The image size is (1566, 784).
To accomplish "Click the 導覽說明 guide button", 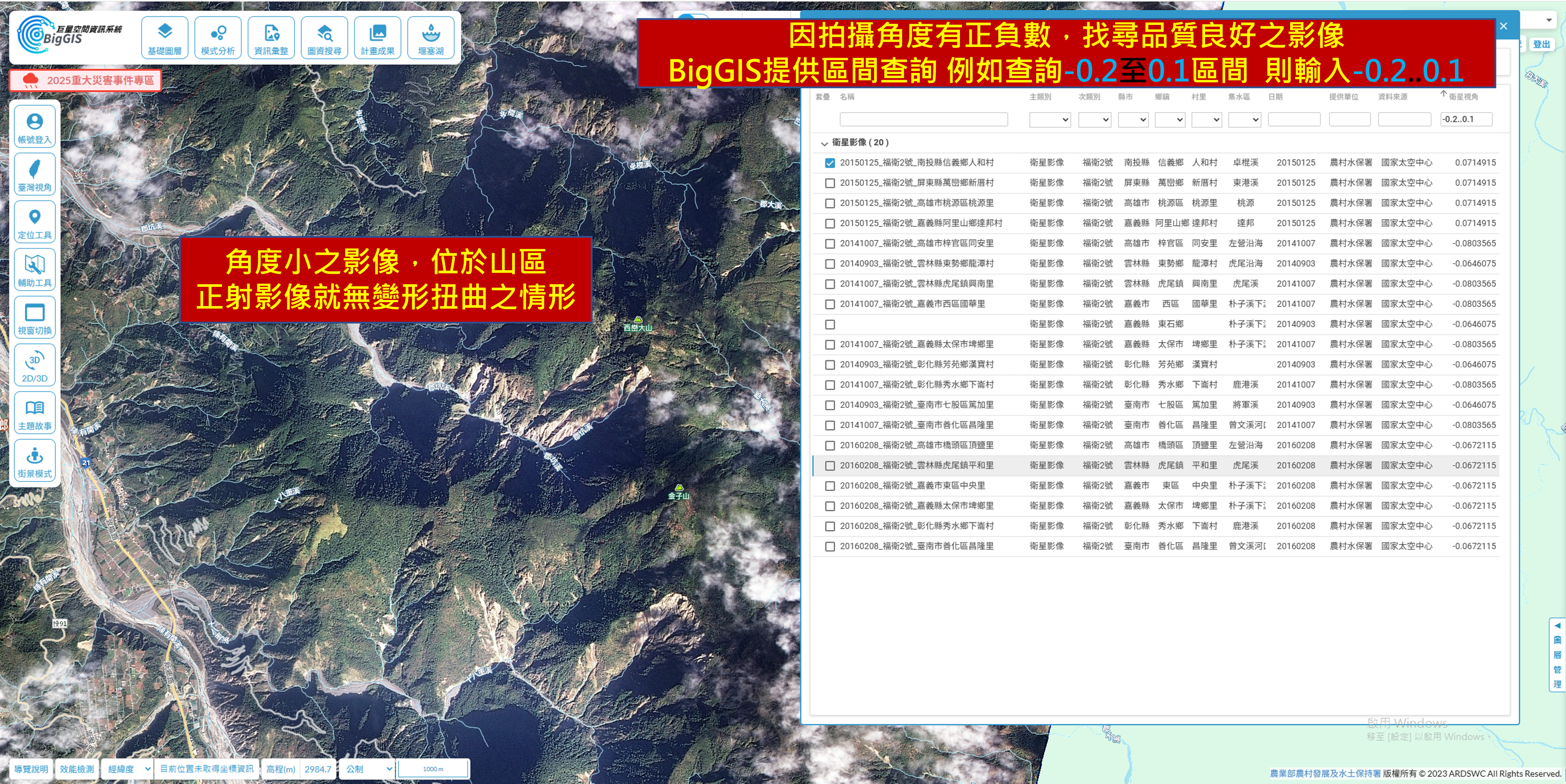I will pos(31,769).
